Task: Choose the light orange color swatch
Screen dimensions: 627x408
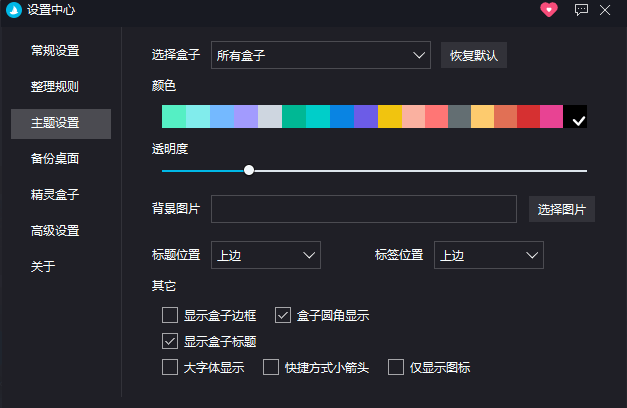Action: click(x=483, y=116)
